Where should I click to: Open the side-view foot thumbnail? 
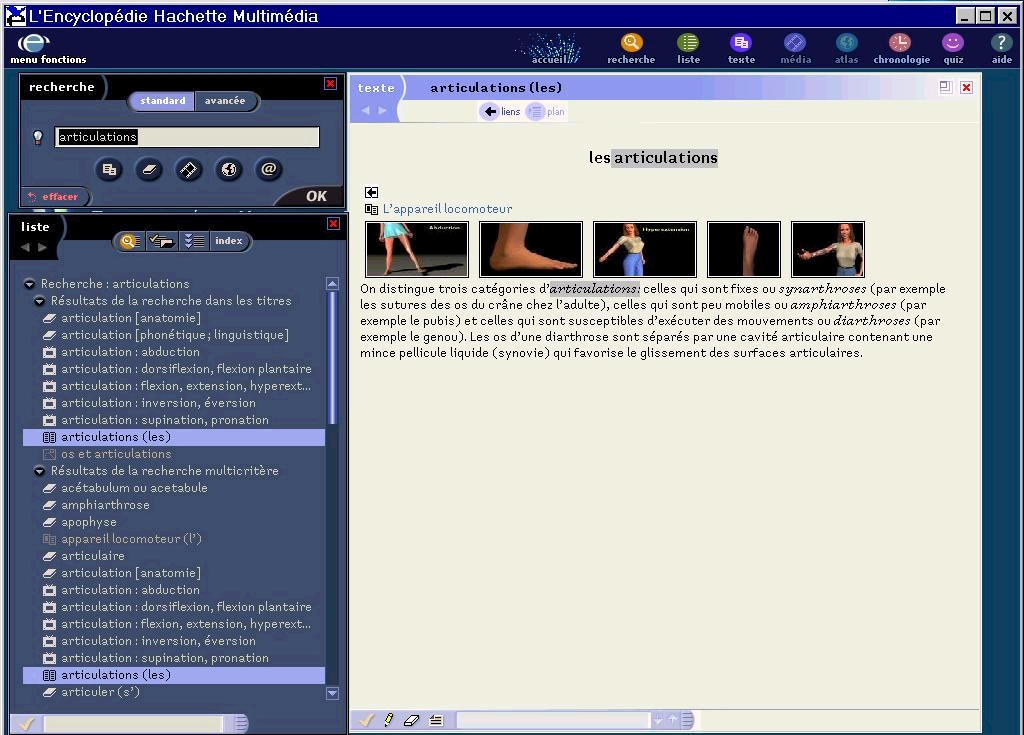pos(530,249)
